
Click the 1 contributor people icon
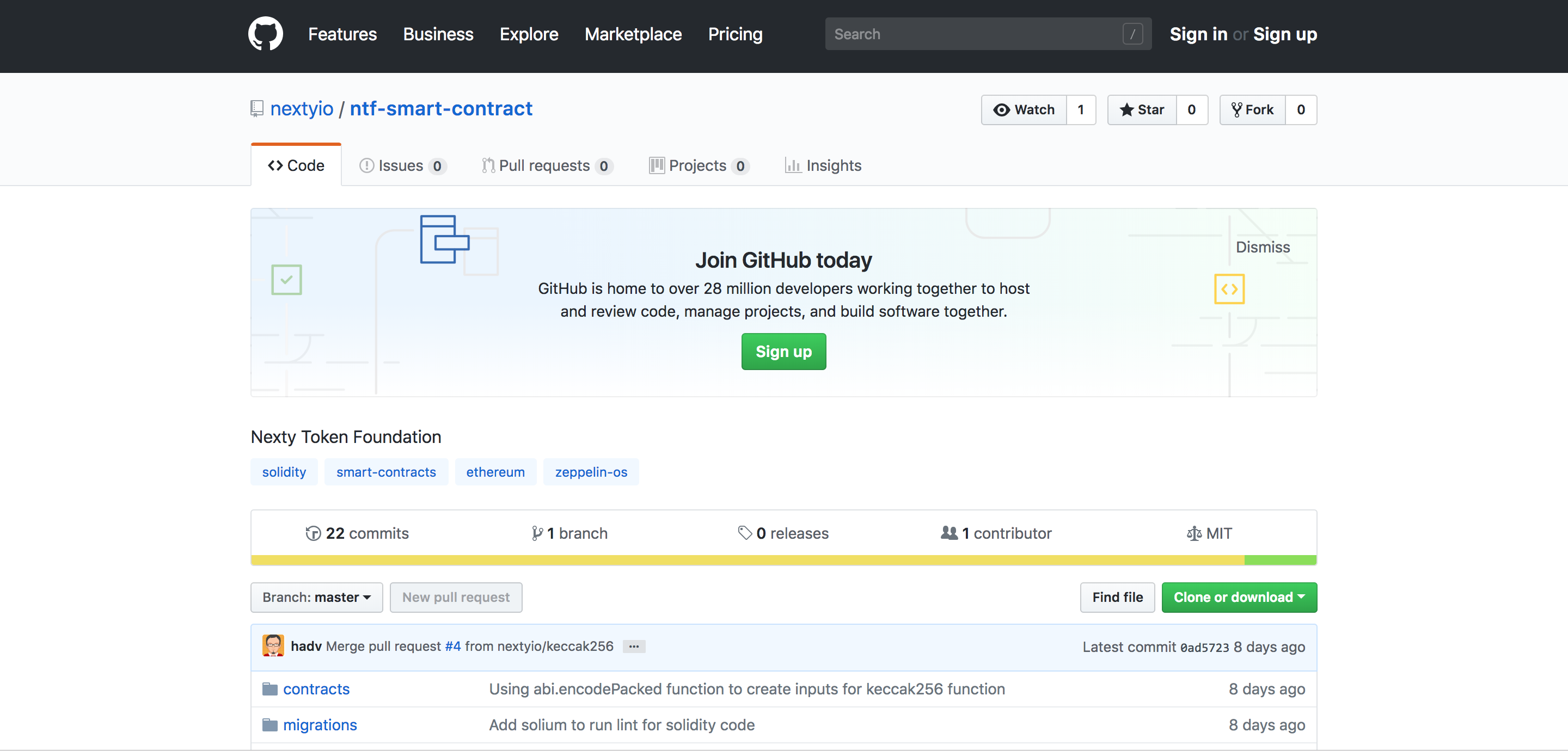tap(949, 533)
